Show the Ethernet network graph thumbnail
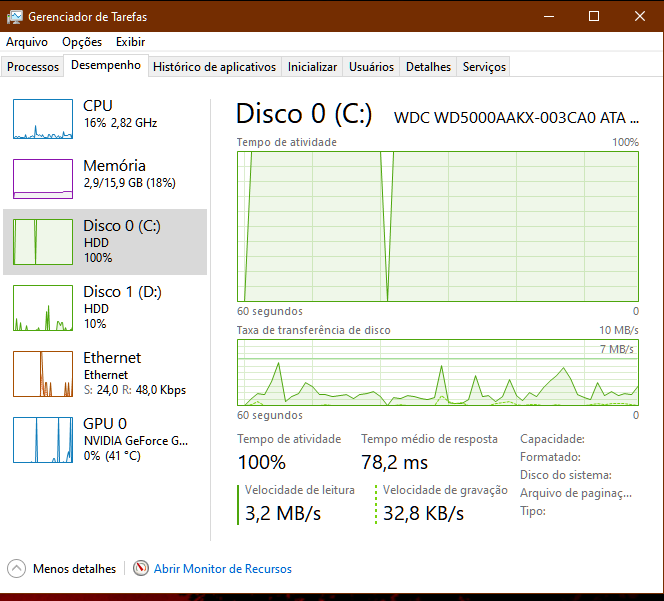 pyautogui.click(x=43, y=374)
